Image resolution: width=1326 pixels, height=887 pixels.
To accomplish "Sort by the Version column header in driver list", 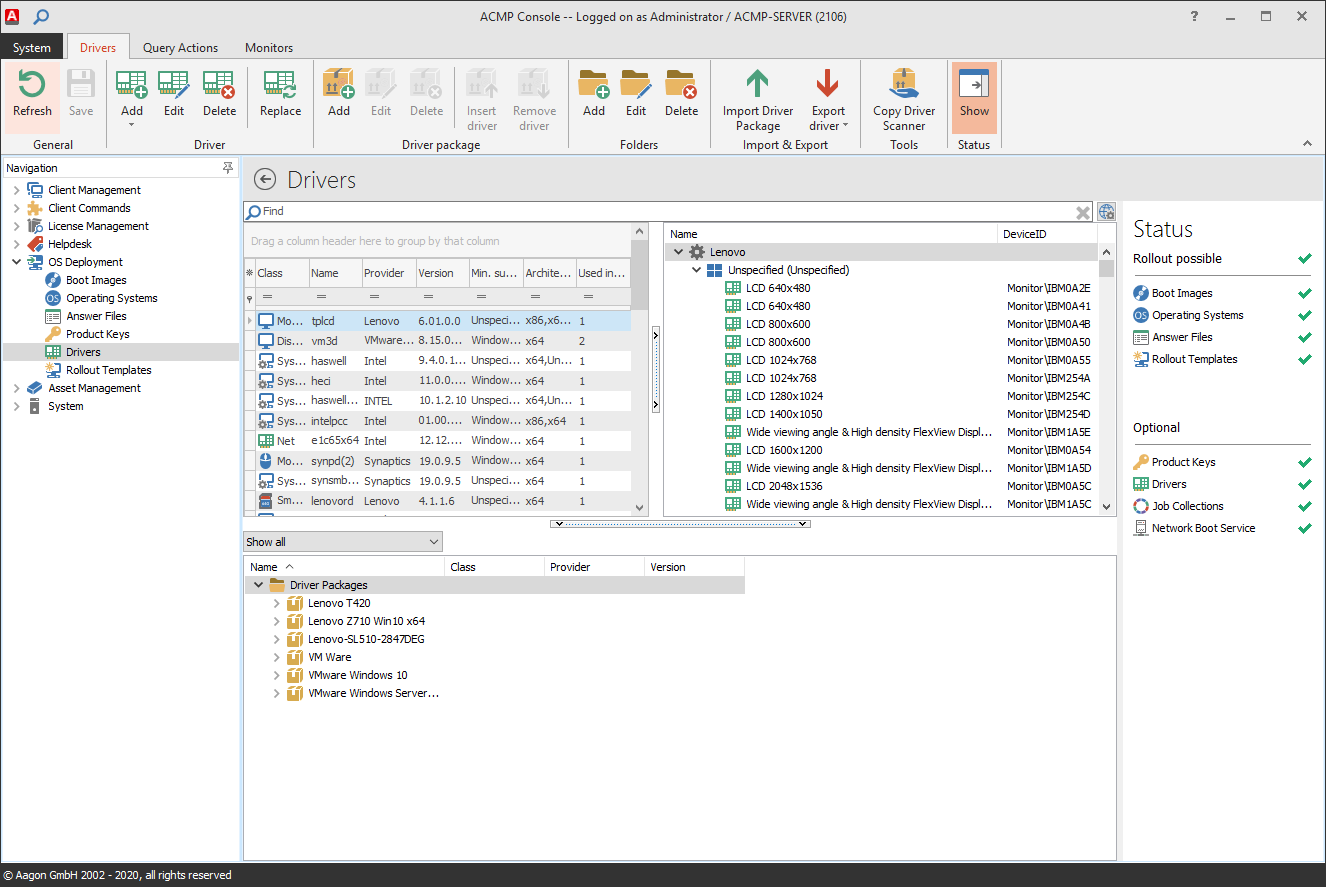I will tap(442, 272).
